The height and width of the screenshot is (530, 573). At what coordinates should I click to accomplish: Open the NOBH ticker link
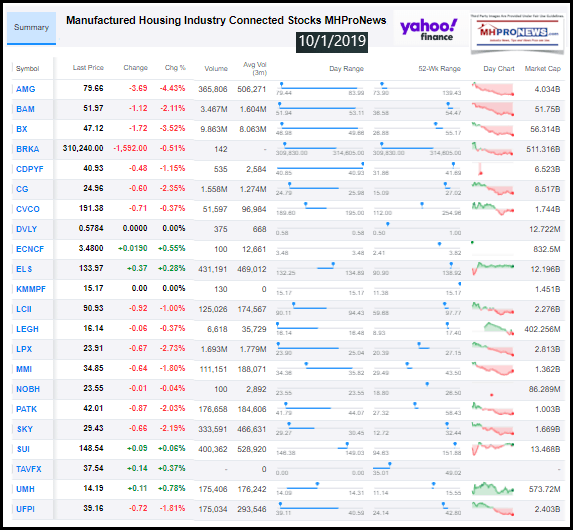point(28,389)
